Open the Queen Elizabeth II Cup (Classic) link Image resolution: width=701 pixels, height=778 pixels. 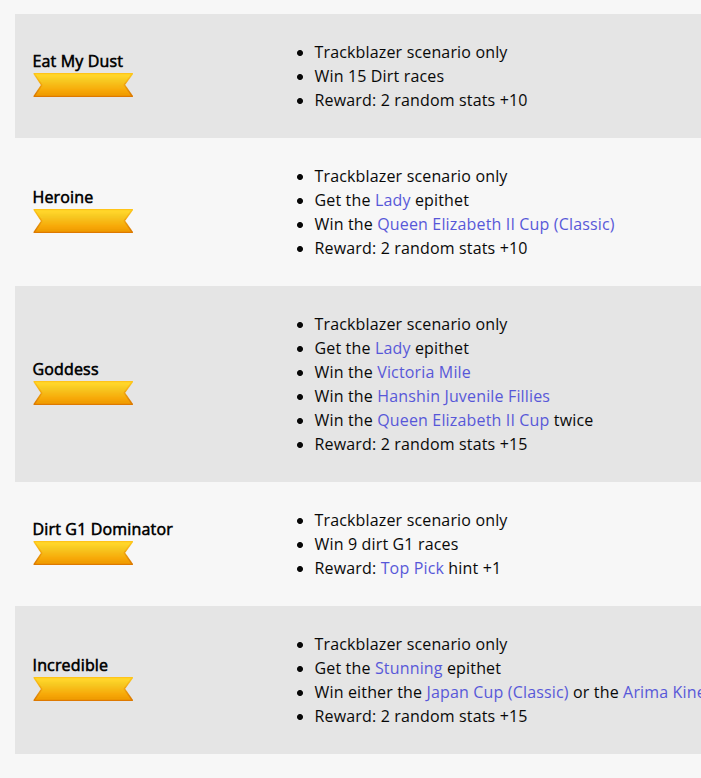pos(496,224)
